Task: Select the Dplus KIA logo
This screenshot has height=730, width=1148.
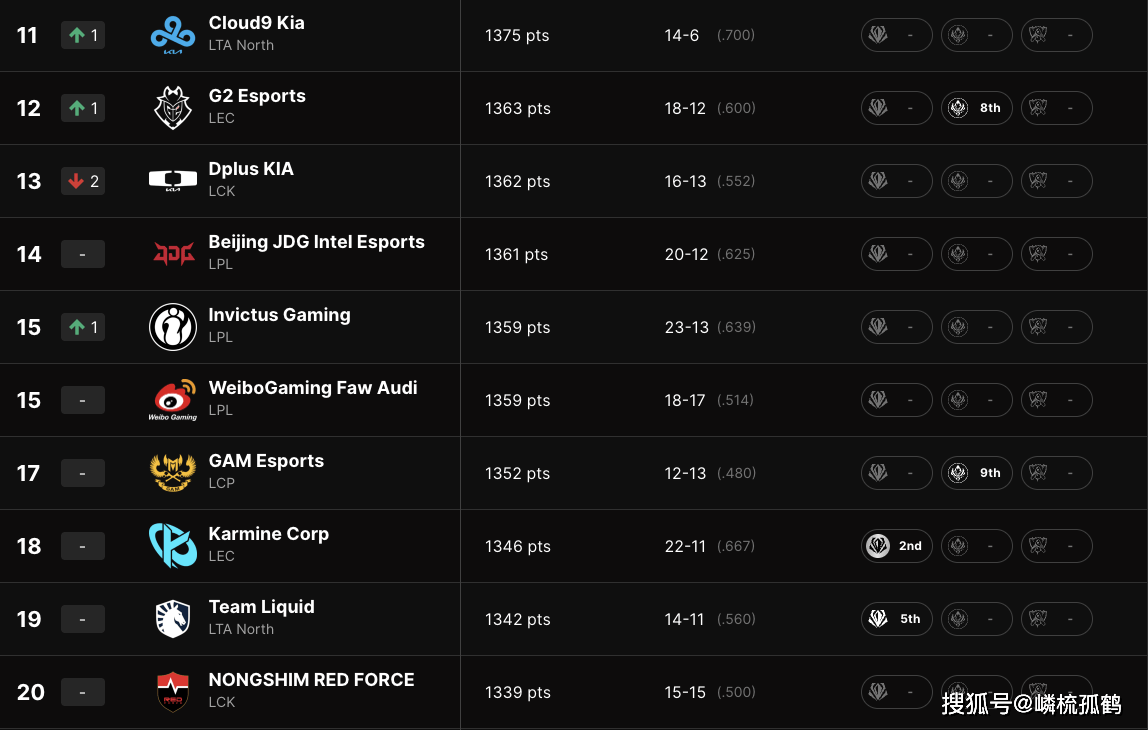Action: pyautogui.click(x=173, y=180)
